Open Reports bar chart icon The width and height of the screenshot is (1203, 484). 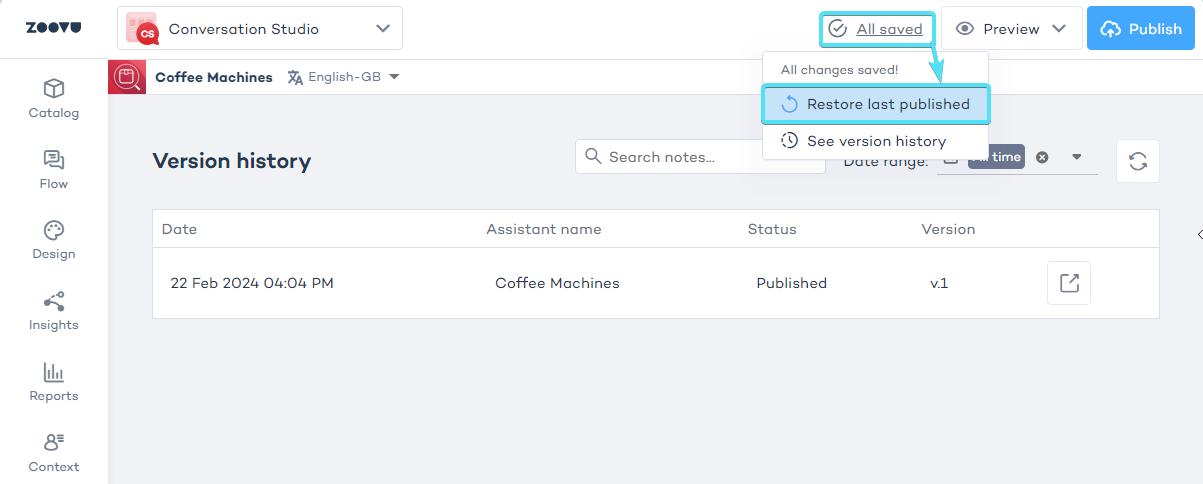(x=54, y=382)
